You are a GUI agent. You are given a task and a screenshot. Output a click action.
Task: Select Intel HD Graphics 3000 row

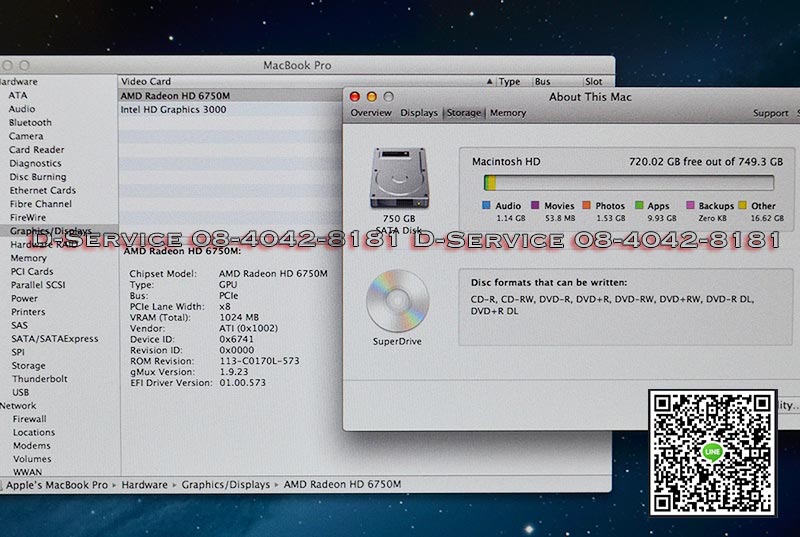(231, 109)
